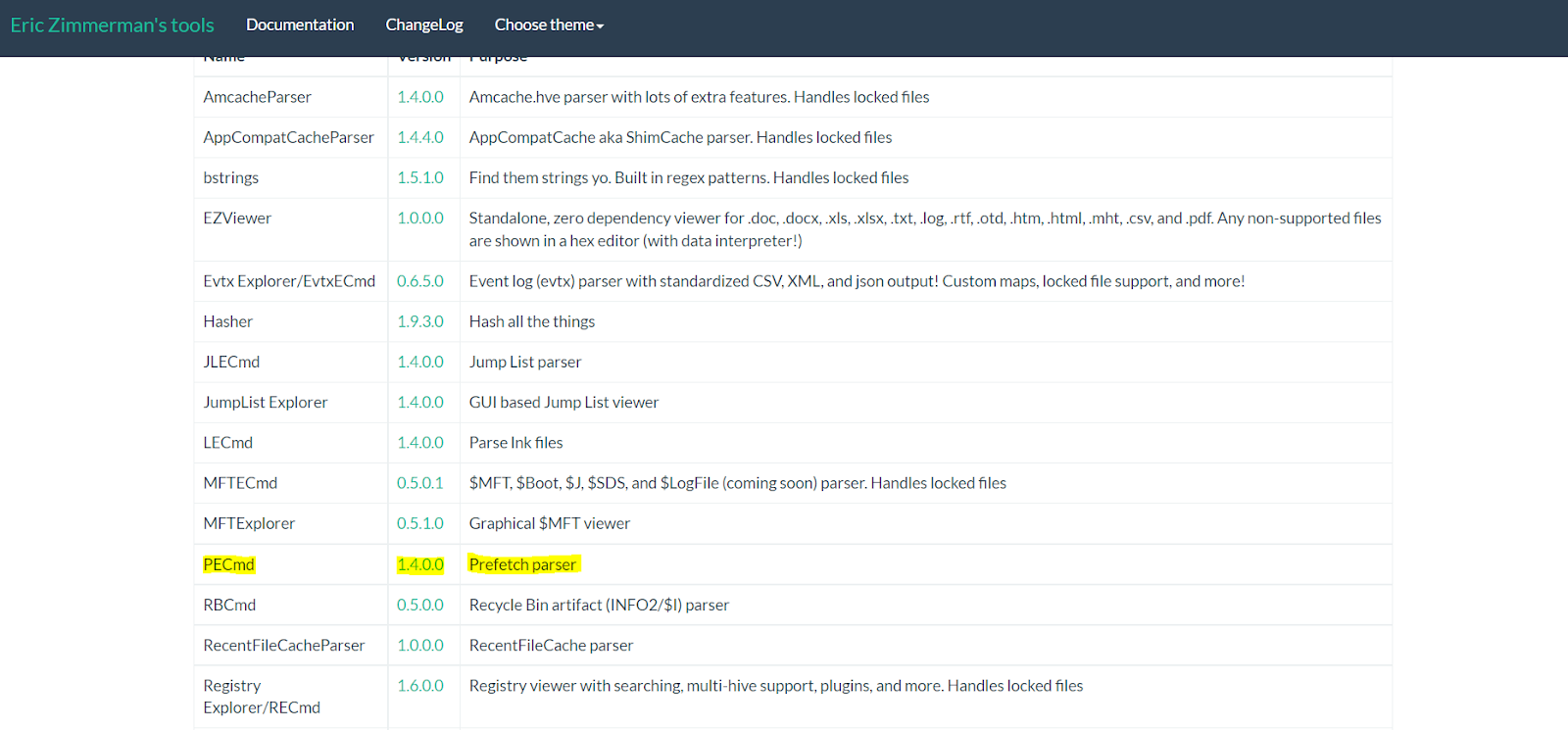1568x730 pixels.
Task: Download JumpList Explorer version 1.4.0.0
Action: 420,402
